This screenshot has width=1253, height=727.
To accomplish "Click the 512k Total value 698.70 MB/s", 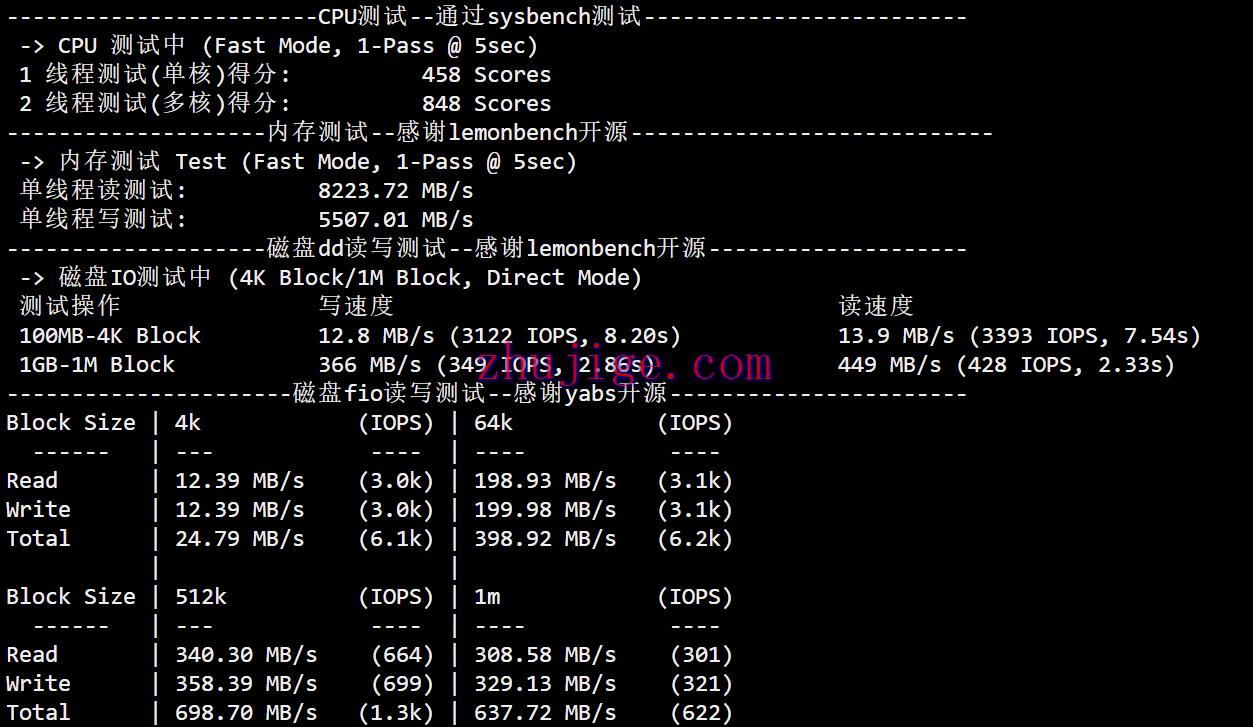I will point(245,713).
